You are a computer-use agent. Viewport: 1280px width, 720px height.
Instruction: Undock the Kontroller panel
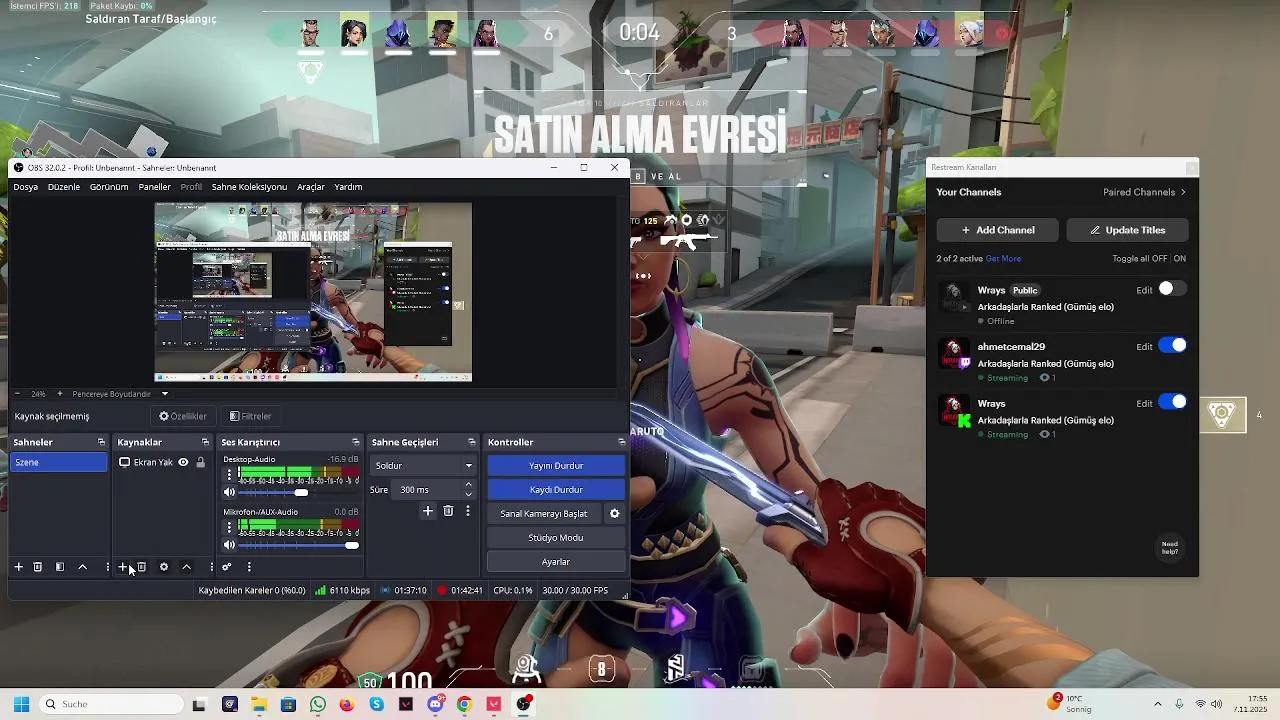621,442
